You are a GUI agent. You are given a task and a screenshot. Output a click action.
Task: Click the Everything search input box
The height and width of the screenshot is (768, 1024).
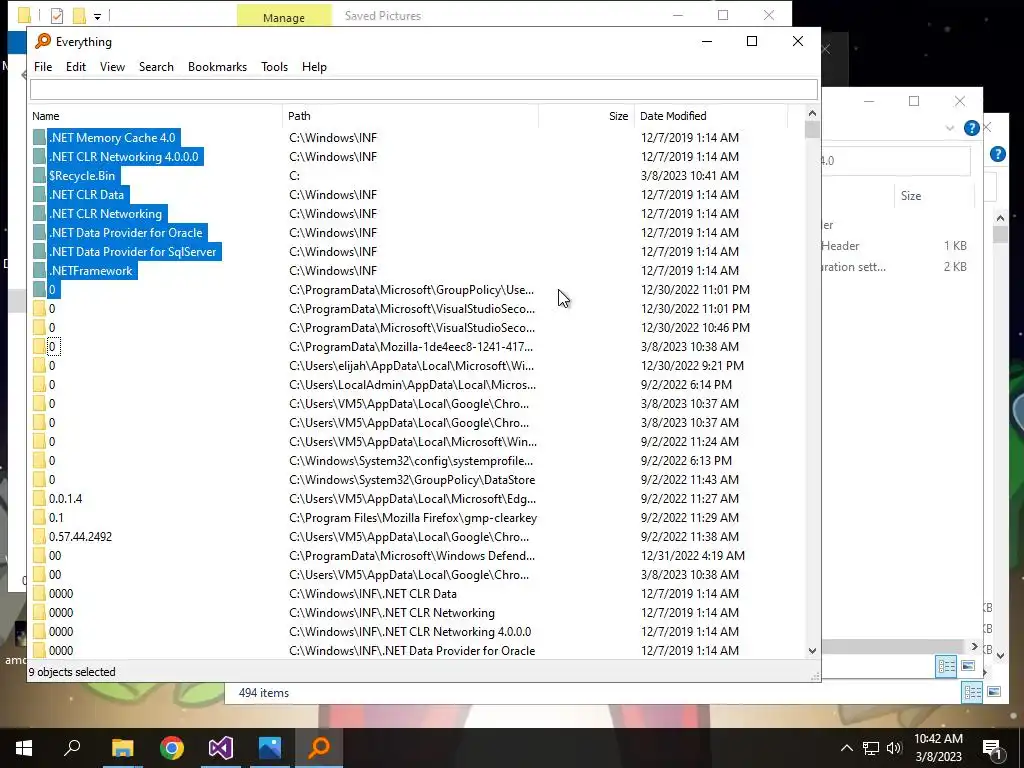tap(424, 89)
